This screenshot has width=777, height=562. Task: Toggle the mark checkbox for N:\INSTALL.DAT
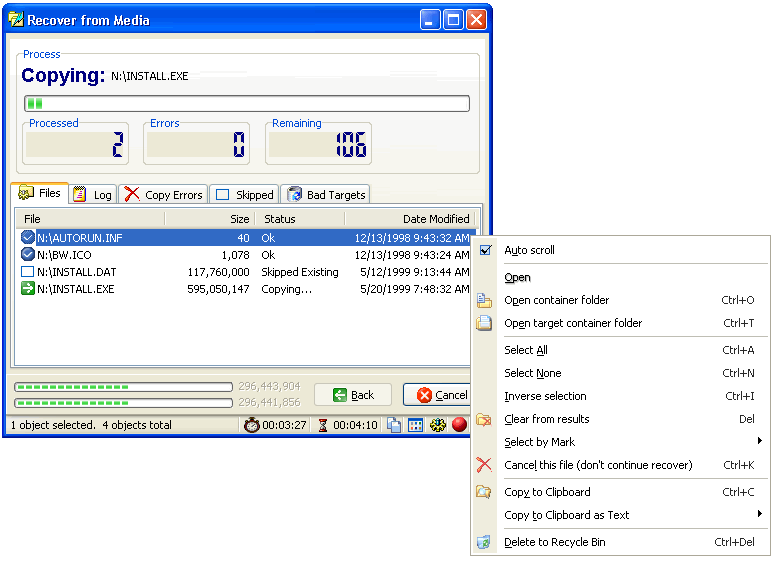click(x=27, y=272)
